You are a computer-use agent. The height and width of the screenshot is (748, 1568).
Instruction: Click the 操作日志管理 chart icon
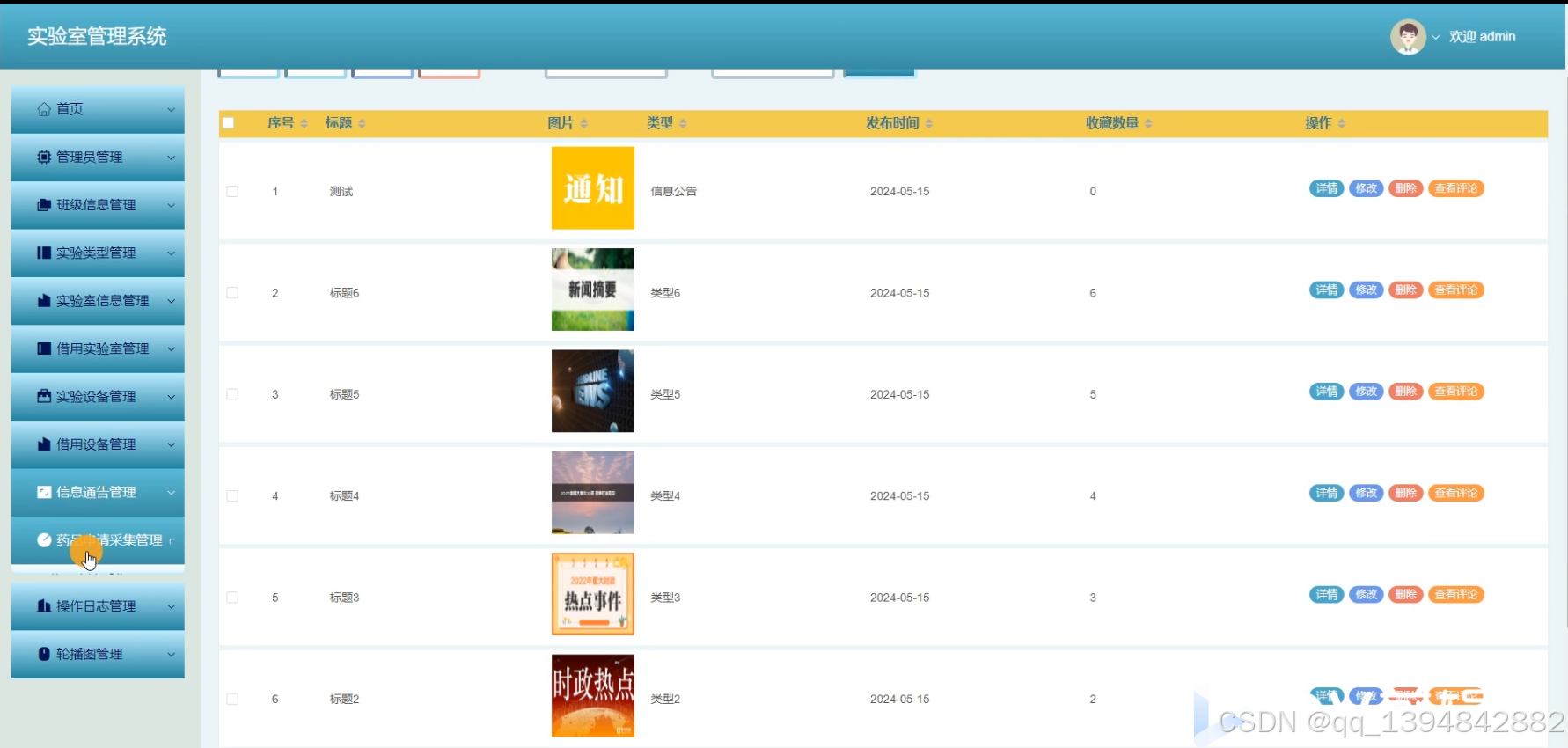tap(44, 606)
